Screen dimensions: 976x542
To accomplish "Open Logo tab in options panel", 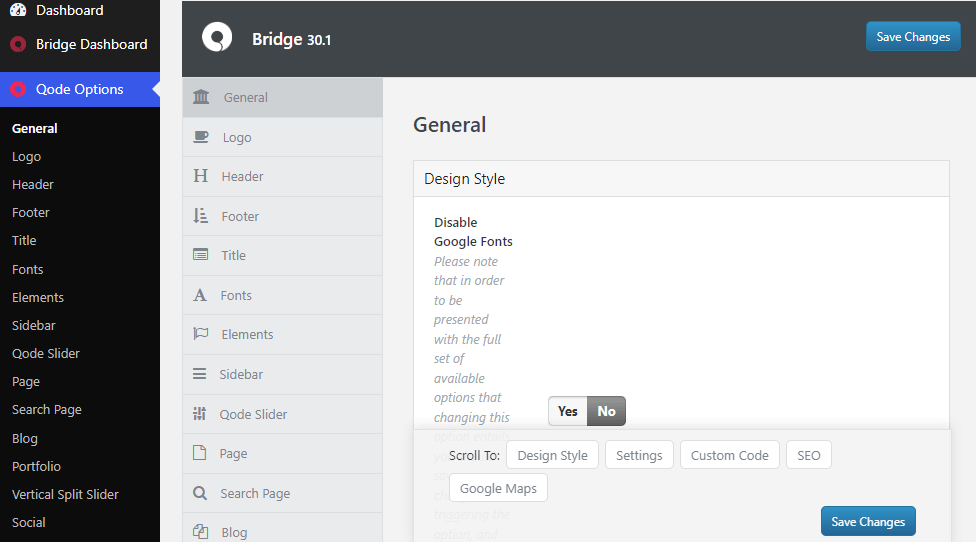I will coord(283,137).
